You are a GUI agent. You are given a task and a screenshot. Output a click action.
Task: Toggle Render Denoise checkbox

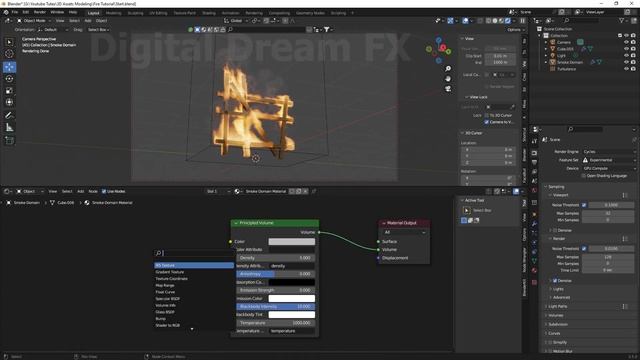555,281
